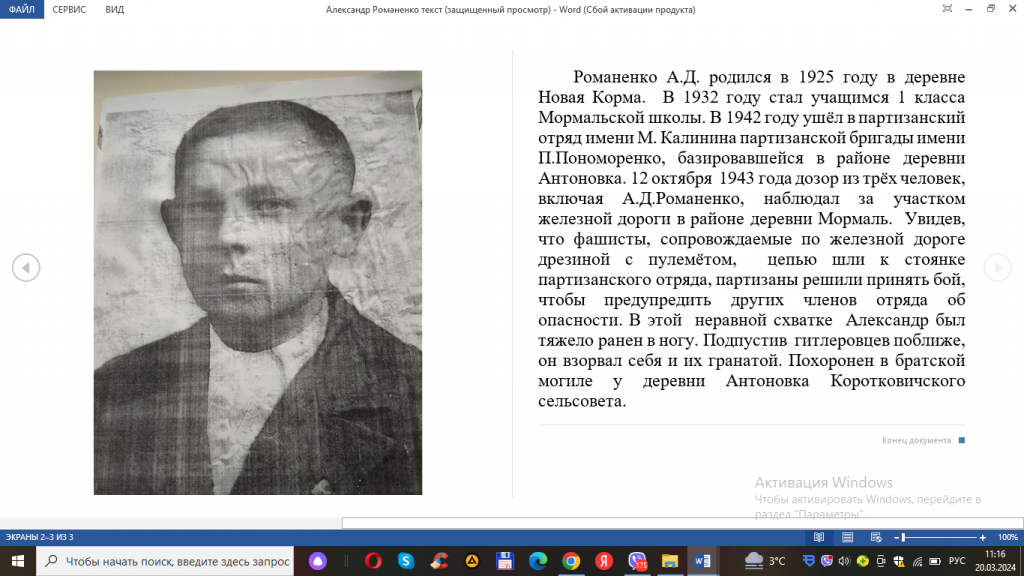Screen dimensions: 1024x576
Task: Click the volume speaker tray icon
Action: tap(844, 561)
